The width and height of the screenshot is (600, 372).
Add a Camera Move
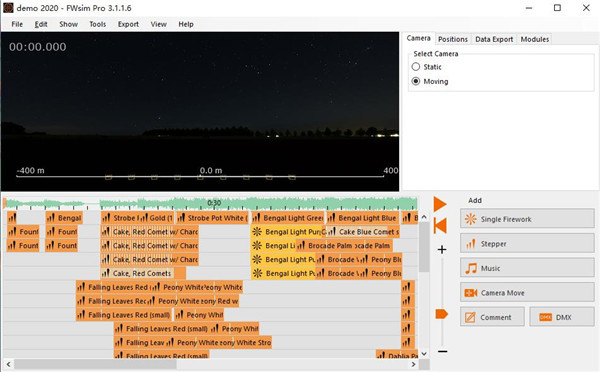[527, 292]
